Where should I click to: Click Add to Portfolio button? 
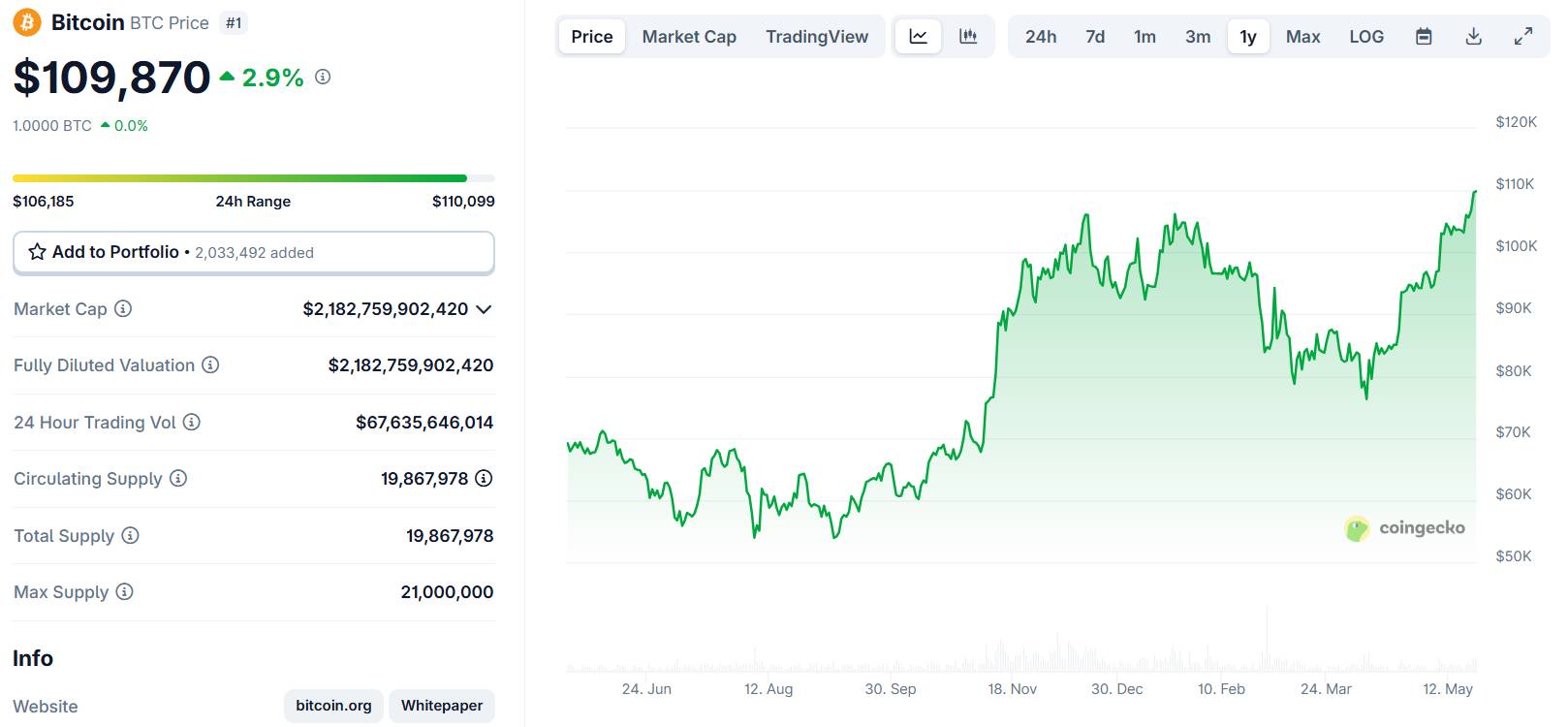pos(254,252)
